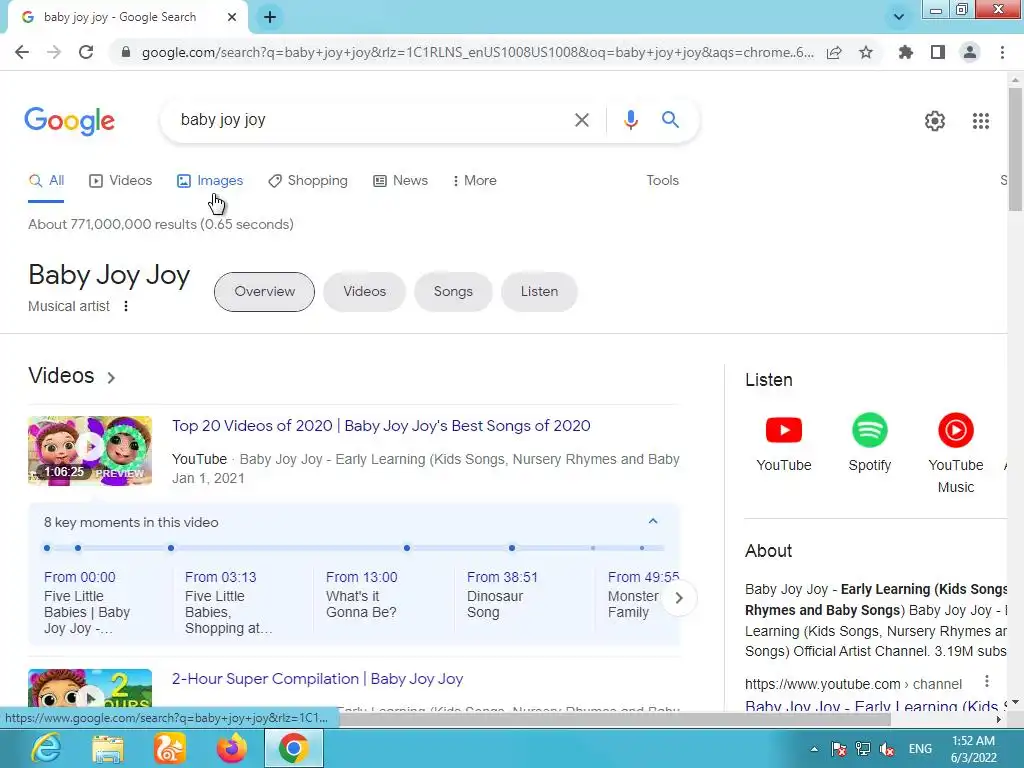Open options beside Musical artist label

(126, 306)
